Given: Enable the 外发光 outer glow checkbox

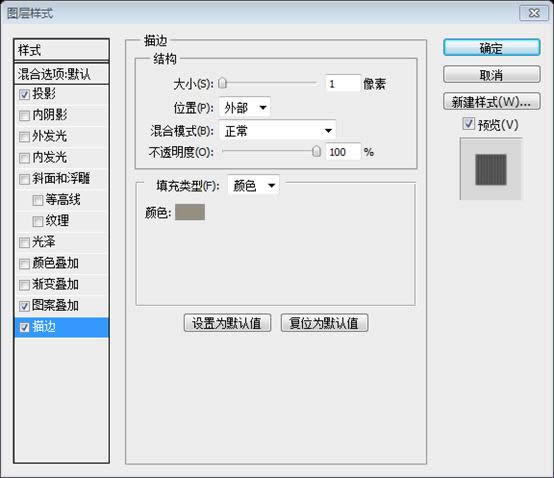Looking at the screenshot, I should (x=24, y=137).
